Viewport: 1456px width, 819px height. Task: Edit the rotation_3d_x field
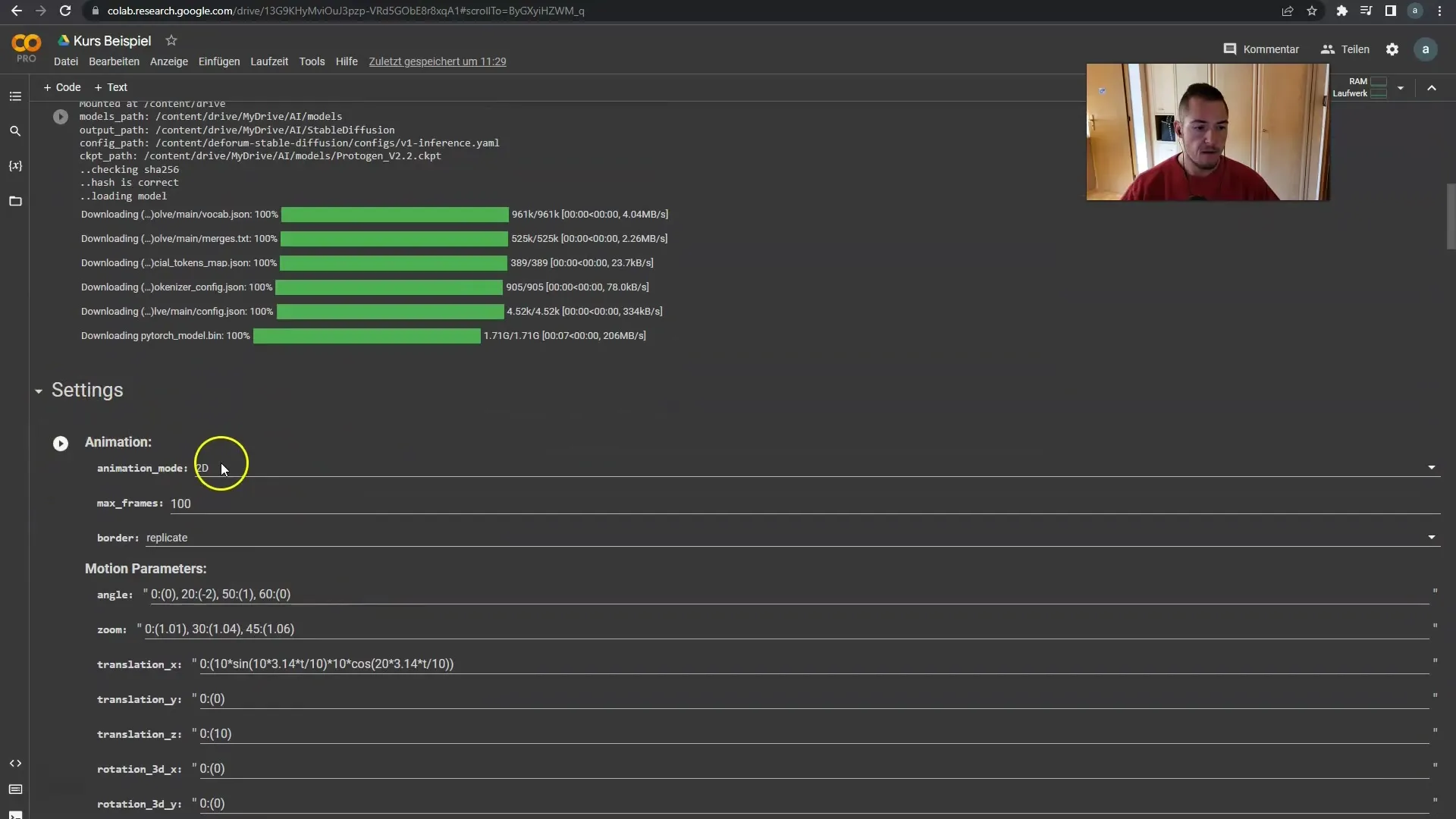coord(813,768)
